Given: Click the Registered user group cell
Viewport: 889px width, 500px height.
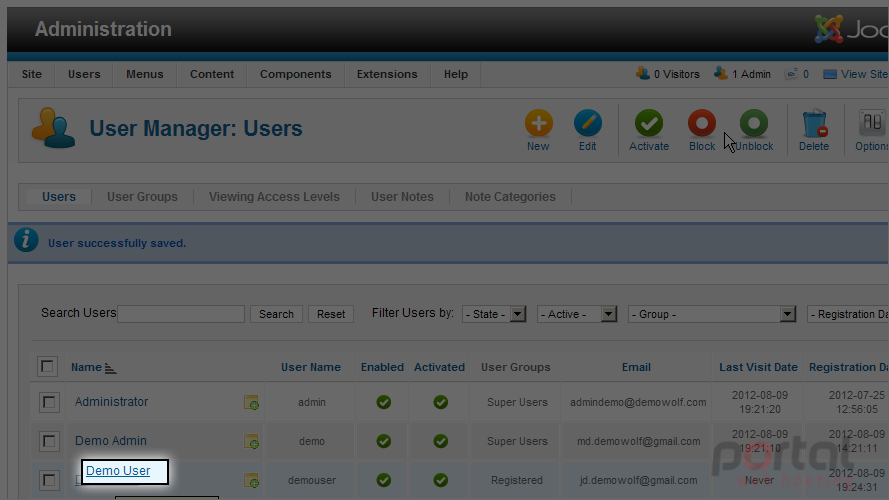Looking at the screenshot, I should tap(517, 480).
